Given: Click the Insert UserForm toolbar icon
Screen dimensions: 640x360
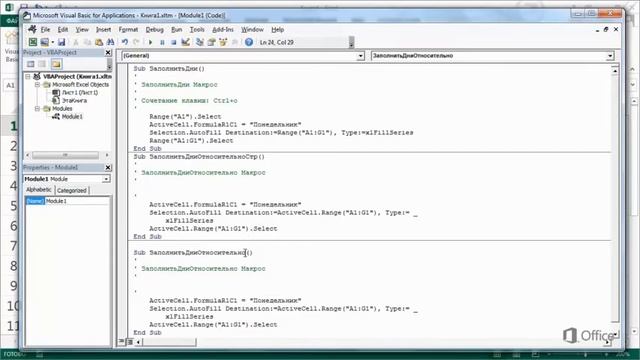Looking at the screenshot, I should 44,42.
